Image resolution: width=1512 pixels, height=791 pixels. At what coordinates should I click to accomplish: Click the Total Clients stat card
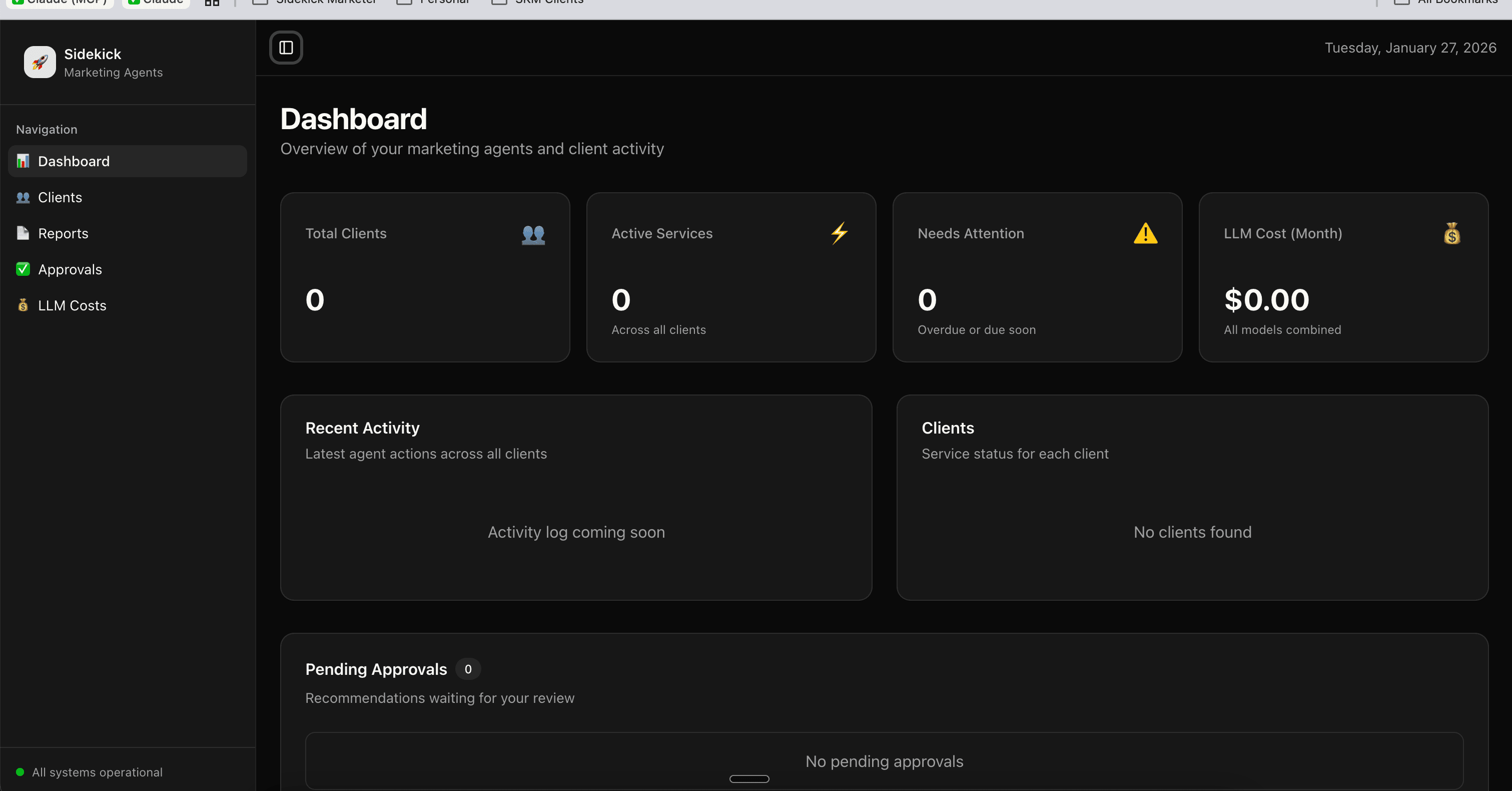pos(425,277)
